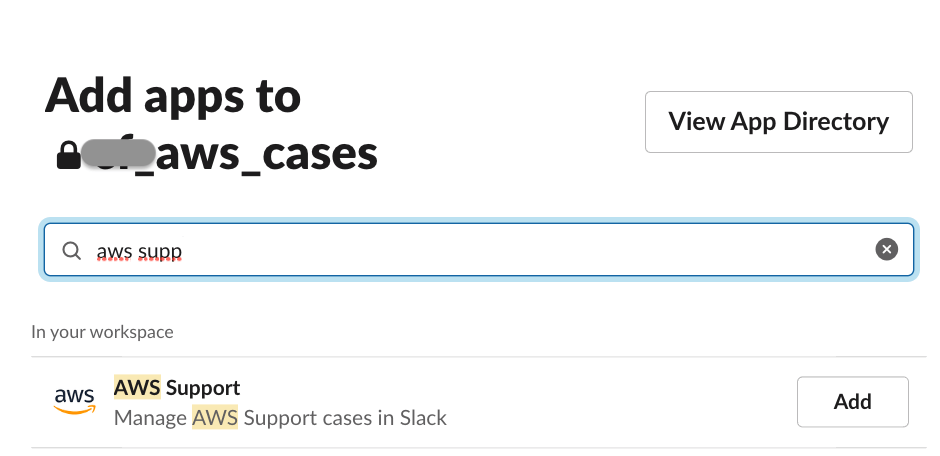The width and height of the screenshot is (940, 456).
Task: Click the typed text "aws supp"
Action: [139, 251]
